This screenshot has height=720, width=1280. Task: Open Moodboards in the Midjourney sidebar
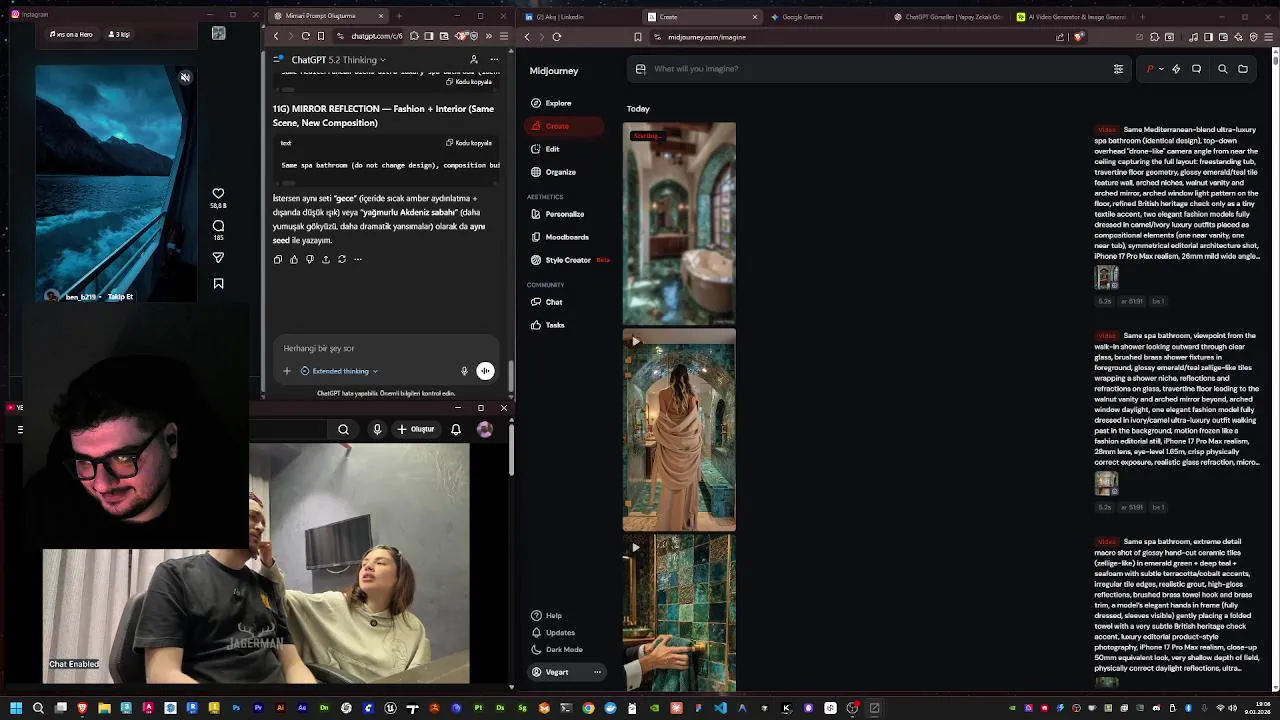pyautogui.click(x=559, y=237)
